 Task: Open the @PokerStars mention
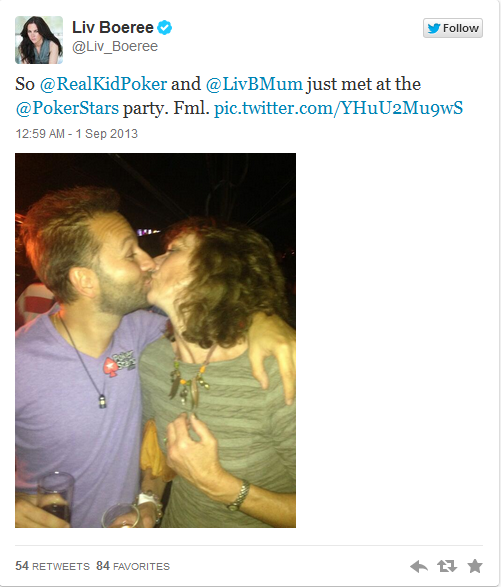pyautogui.click(x=67, y=108)
